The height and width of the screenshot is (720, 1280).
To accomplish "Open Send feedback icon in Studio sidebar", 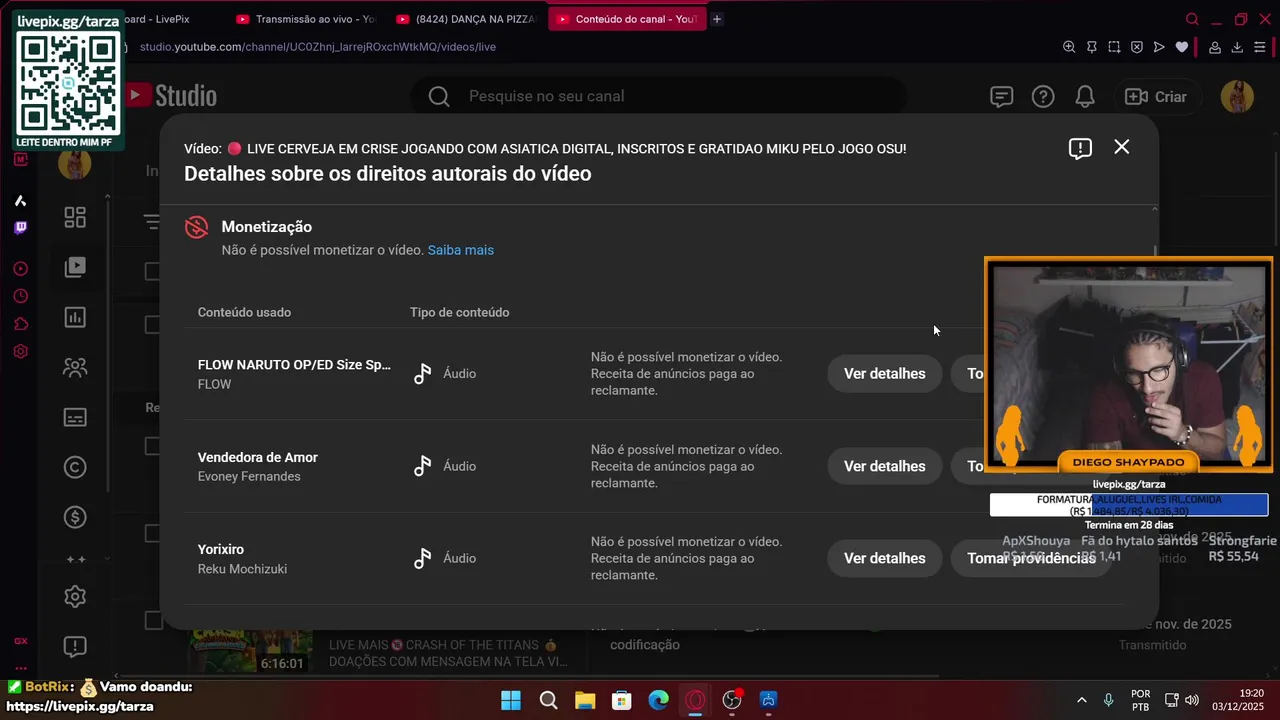I will point(75,647).
